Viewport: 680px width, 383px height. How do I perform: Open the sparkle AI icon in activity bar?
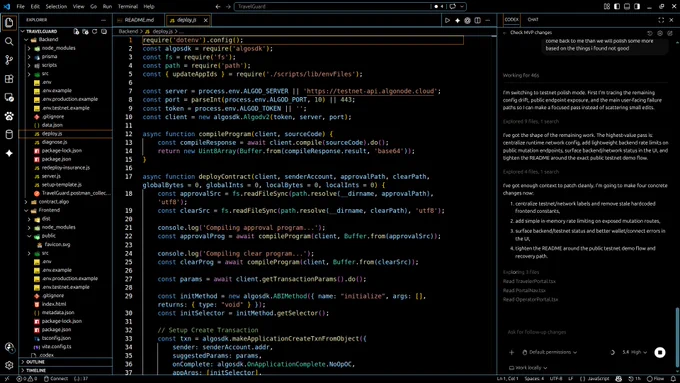(x=9, y=153)
